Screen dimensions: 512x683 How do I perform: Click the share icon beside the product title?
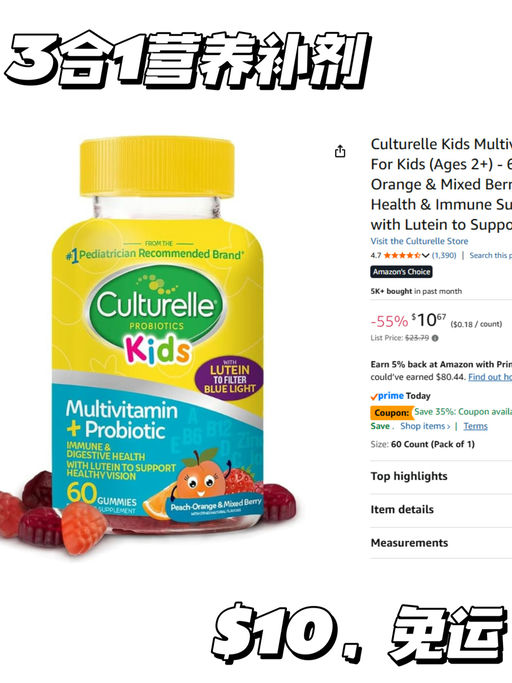tap(340, 151)
